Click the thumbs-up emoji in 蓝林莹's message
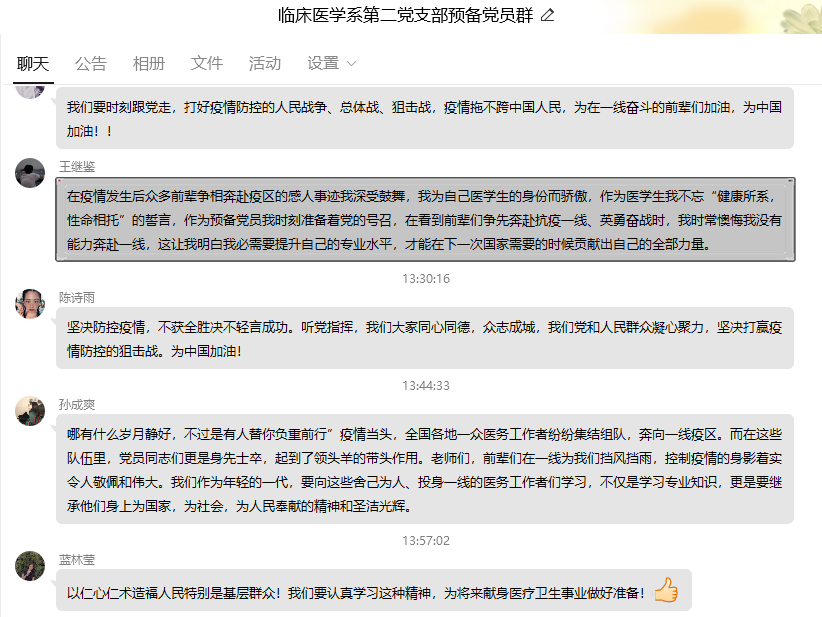 [666, 591]
